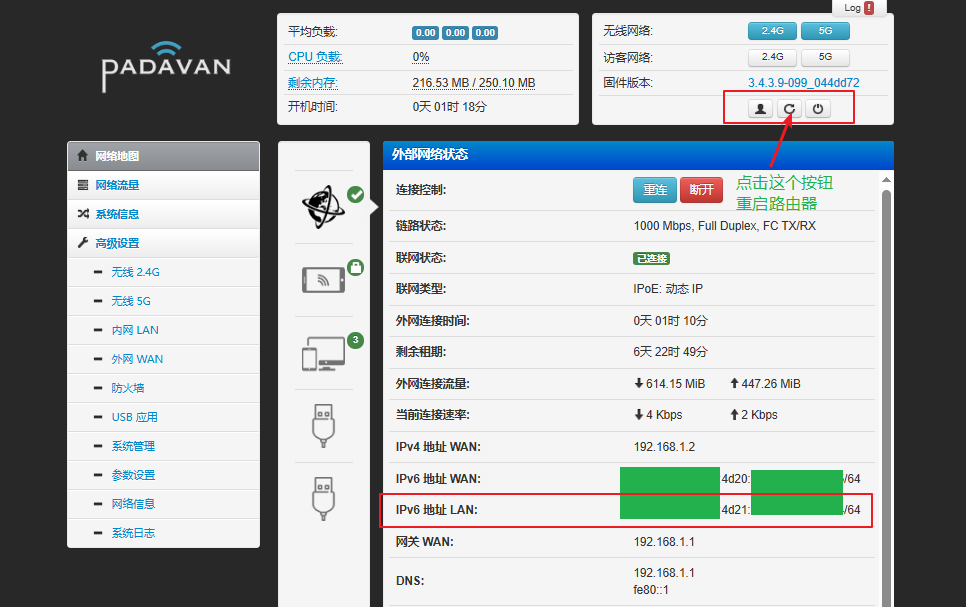Open the 参数设置 page
Screen dimensions: 966x607
tap(163, 475)
